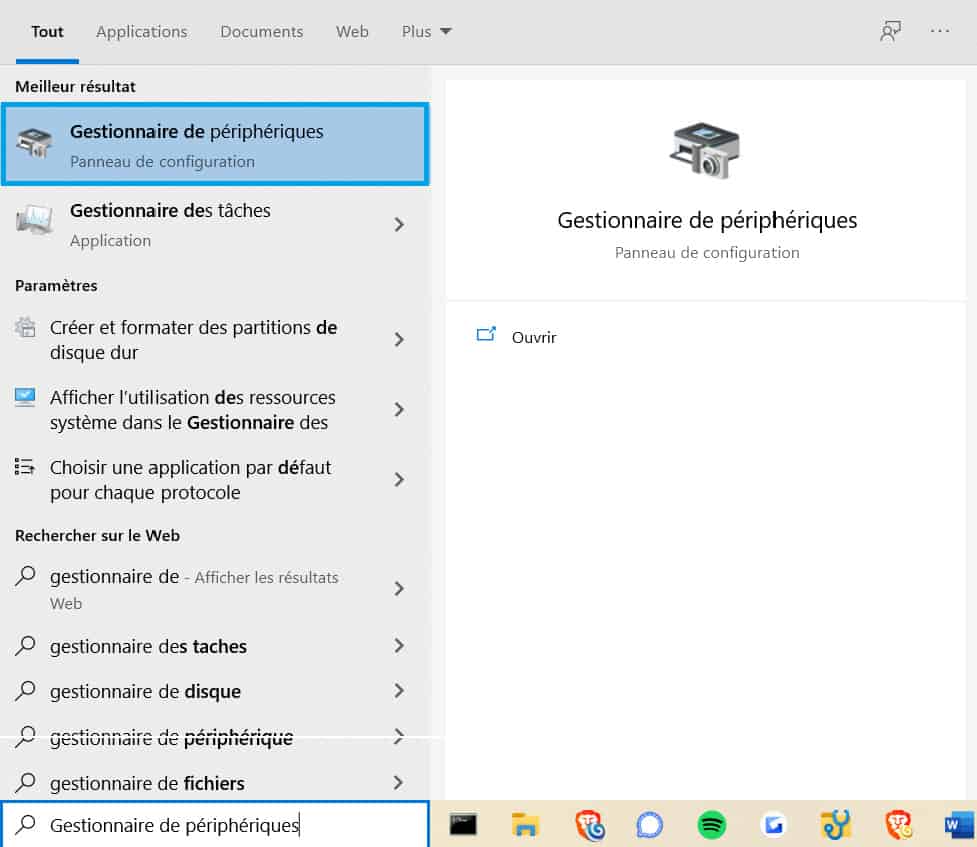Open 'Créer et formater des partitions de disque dur'
Viewport: 977px width, 847px height.
pyautogui.click(x=216, y=339)
